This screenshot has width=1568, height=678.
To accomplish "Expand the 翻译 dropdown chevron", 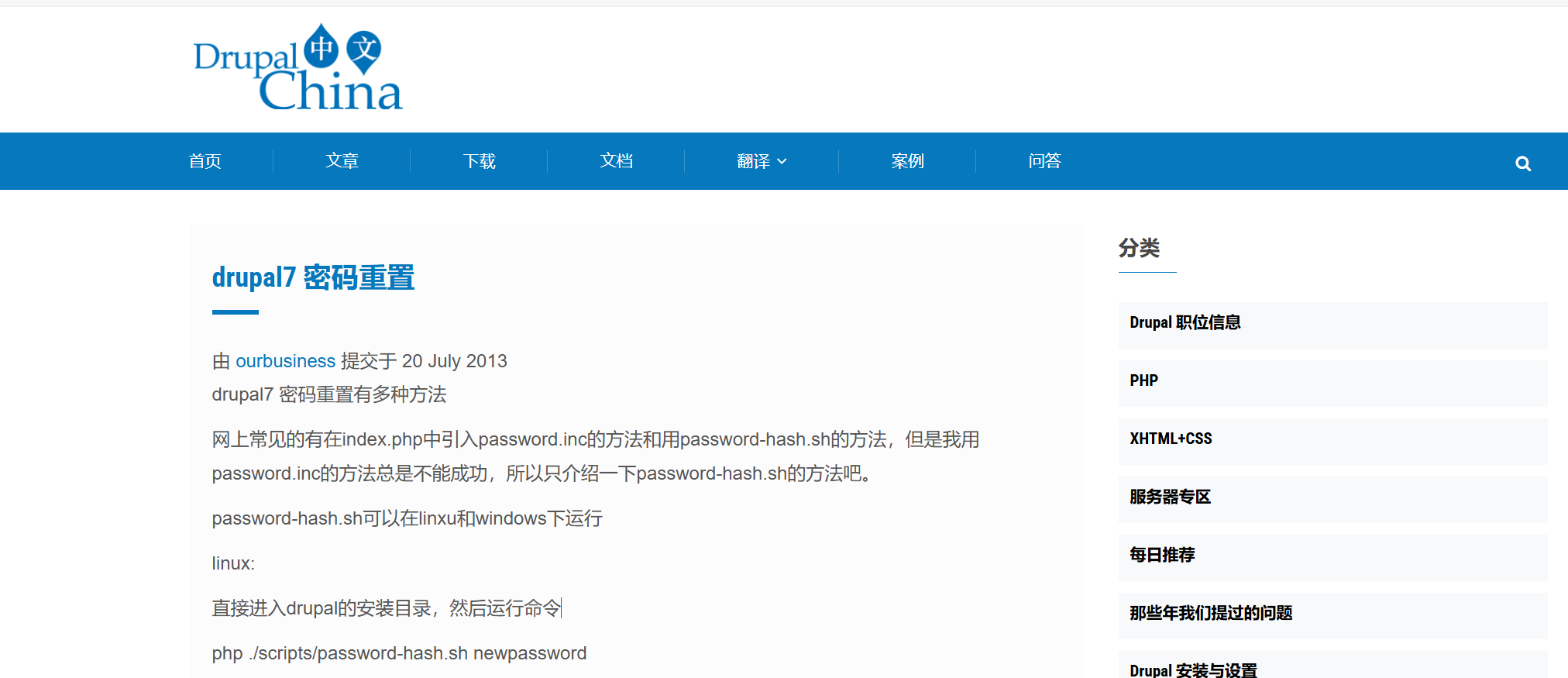I will pyautogui.click(x=782, y=161).
